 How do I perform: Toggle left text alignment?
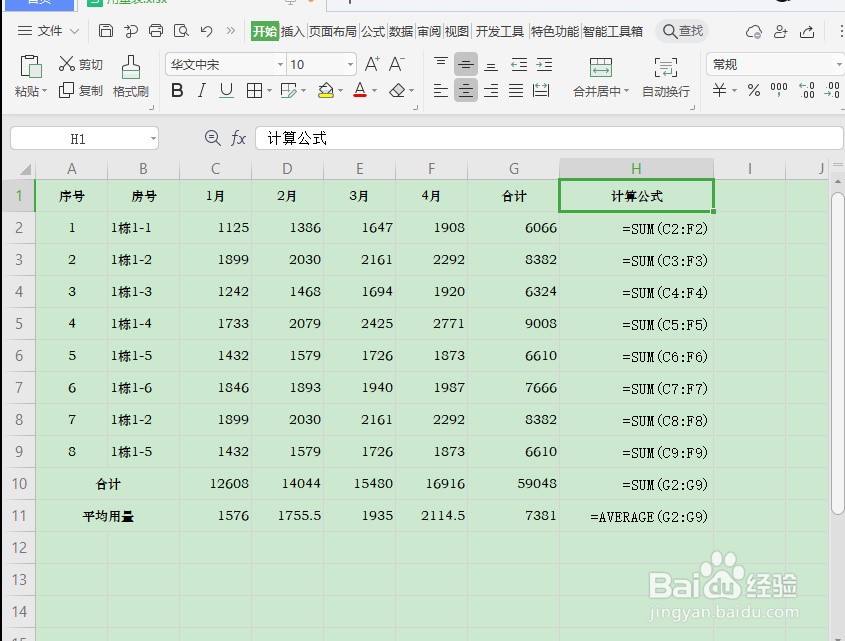[x=441, y=90]
